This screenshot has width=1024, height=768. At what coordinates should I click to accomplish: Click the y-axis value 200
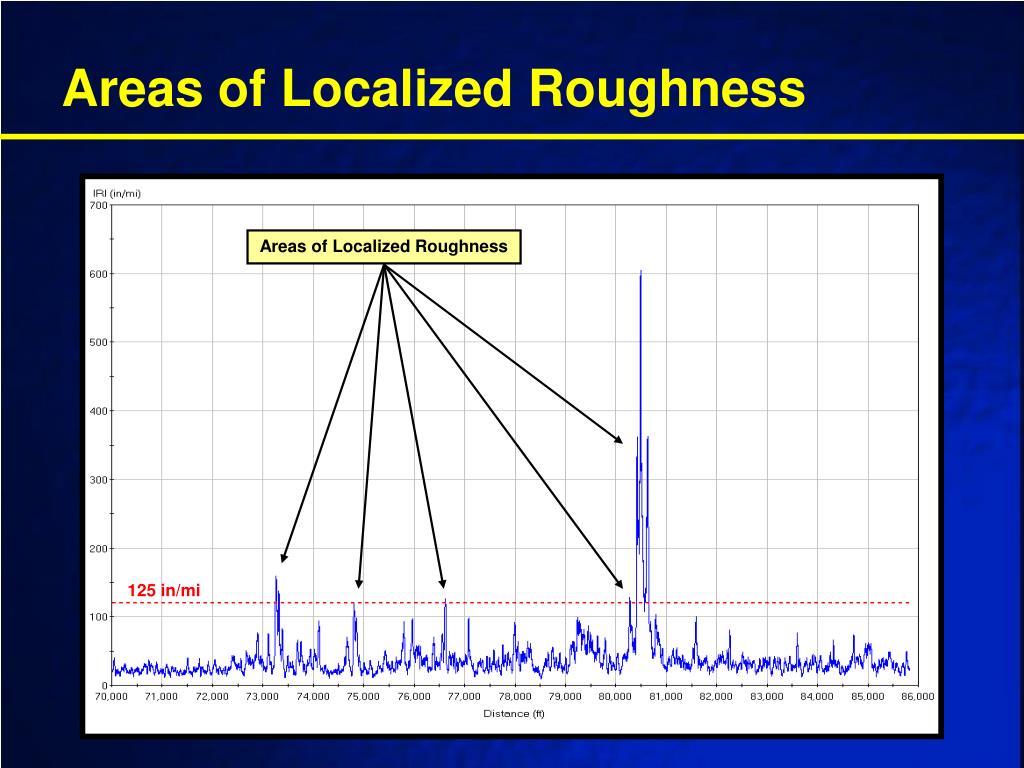99,549
